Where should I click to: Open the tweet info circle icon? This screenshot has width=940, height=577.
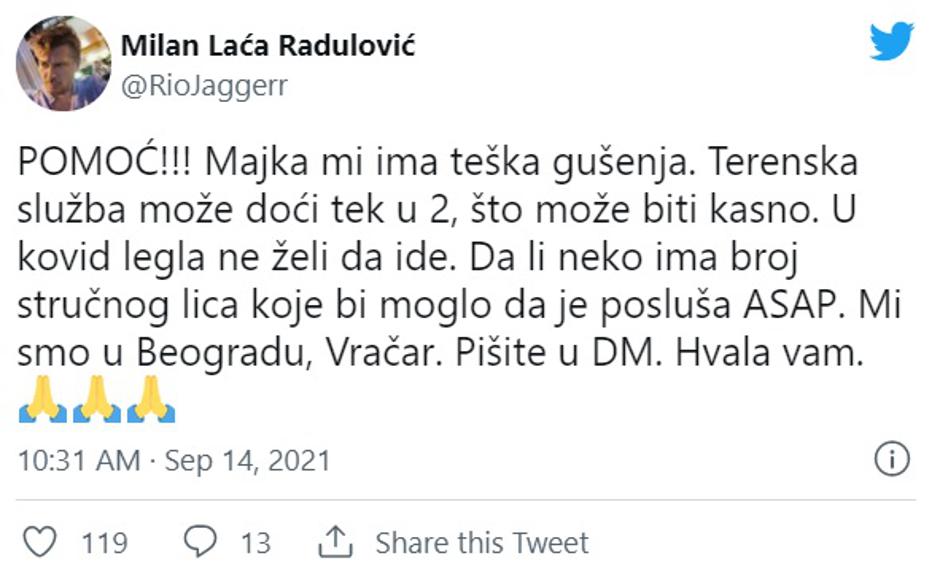pyautogui.click(x=891, y=460)
